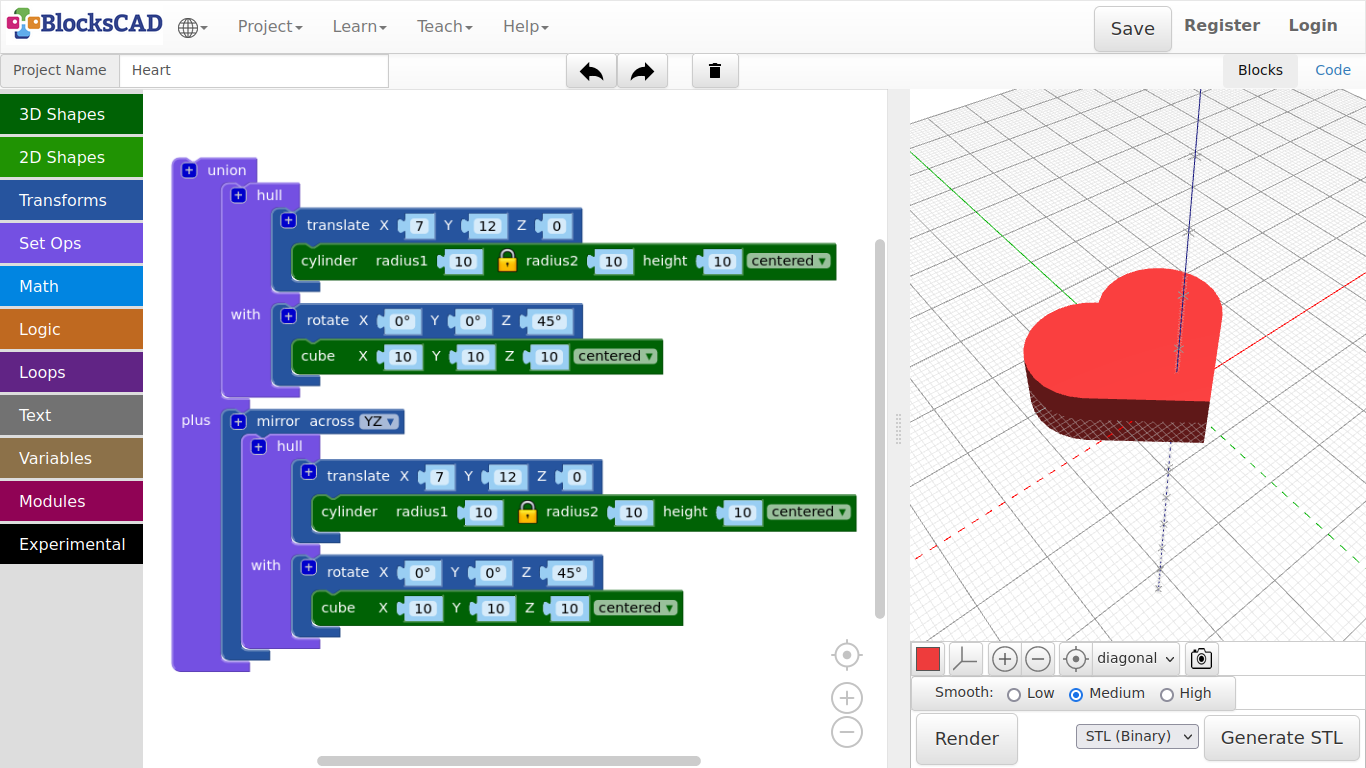Switch to the Code tab
1366x768 pixels.
(x=1332, y=70)
